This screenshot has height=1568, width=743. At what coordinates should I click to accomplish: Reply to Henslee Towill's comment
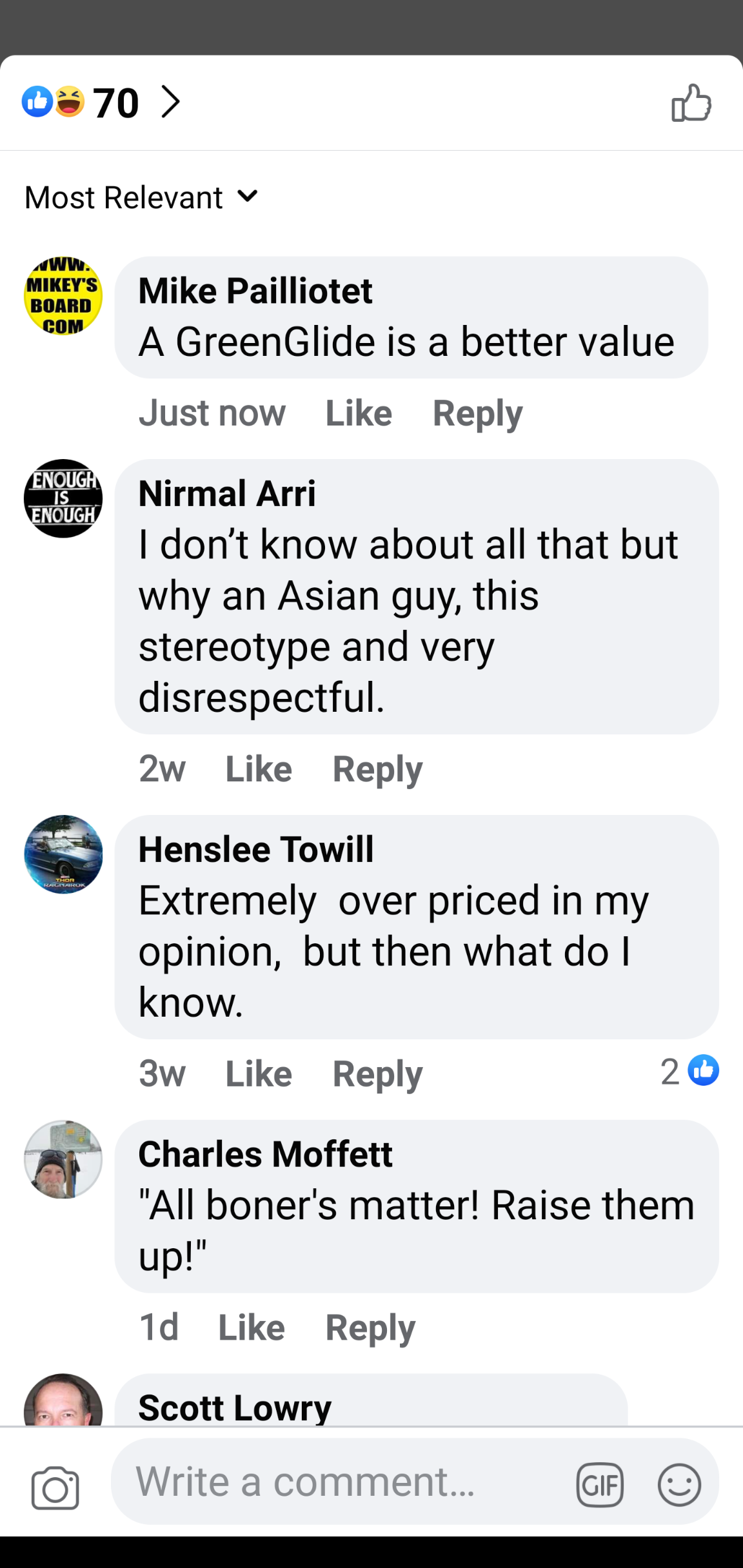click(x=377, y=1074)
